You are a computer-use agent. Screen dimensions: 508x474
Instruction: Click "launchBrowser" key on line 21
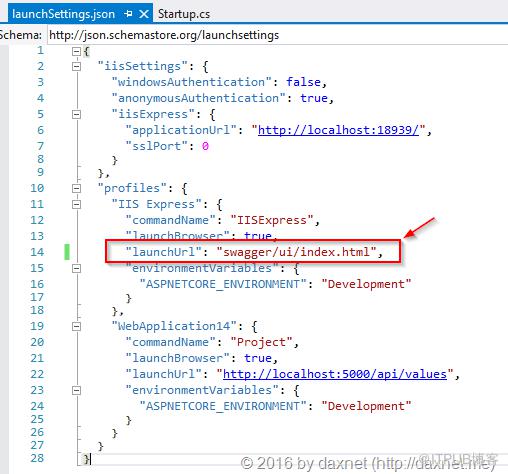(177, 358)
